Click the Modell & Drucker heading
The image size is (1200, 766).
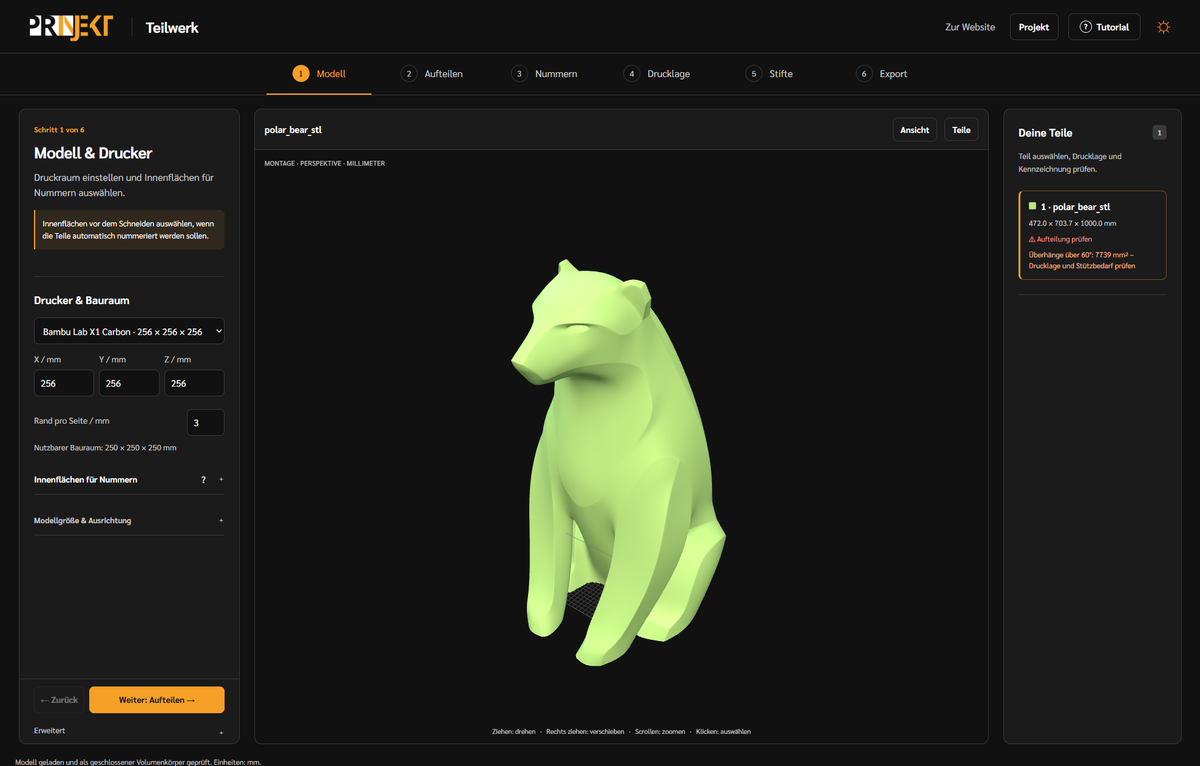click(93, 153)
